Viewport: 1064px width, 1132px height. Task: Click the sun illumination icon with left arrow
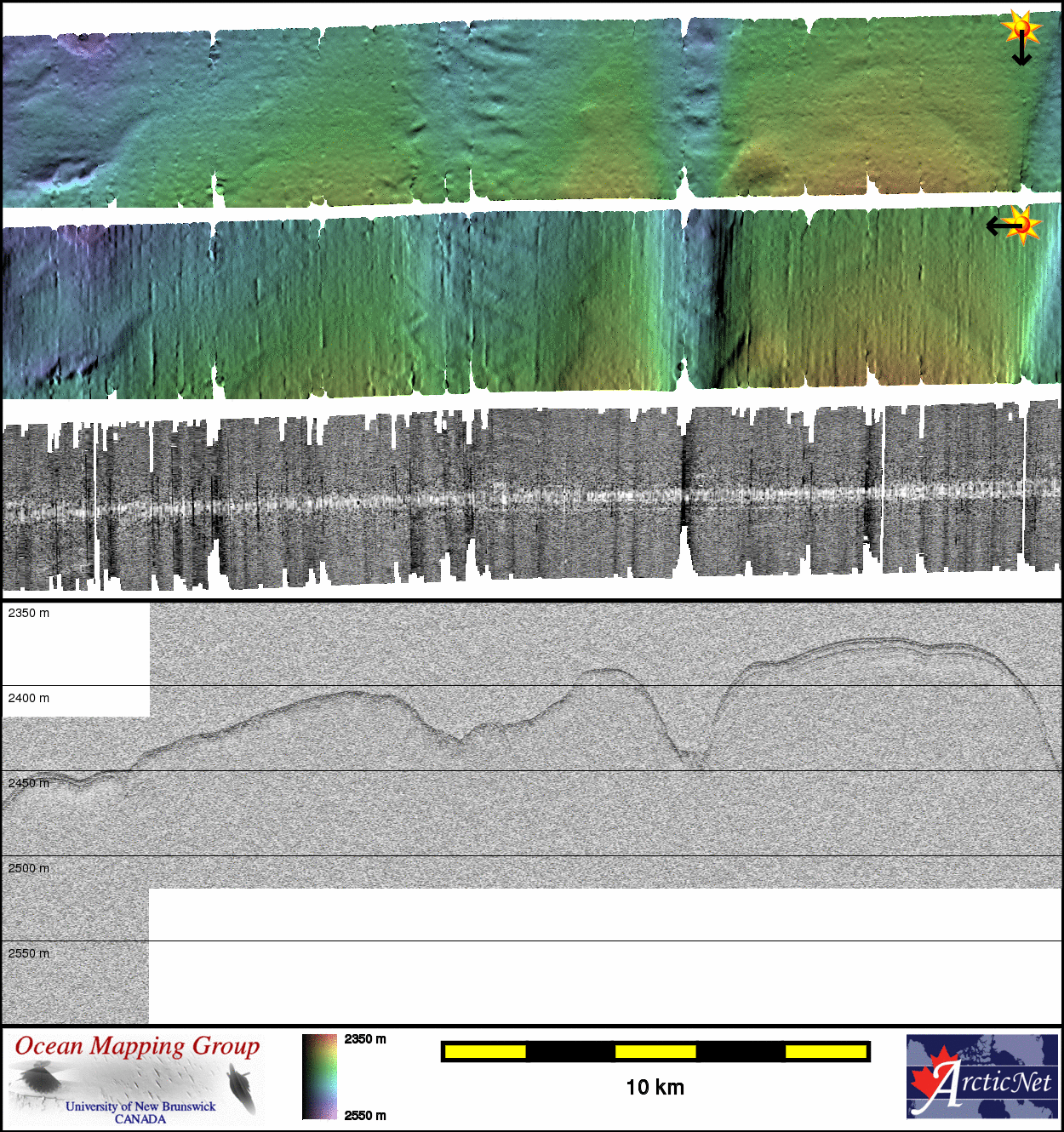[x=1026, y=225]
